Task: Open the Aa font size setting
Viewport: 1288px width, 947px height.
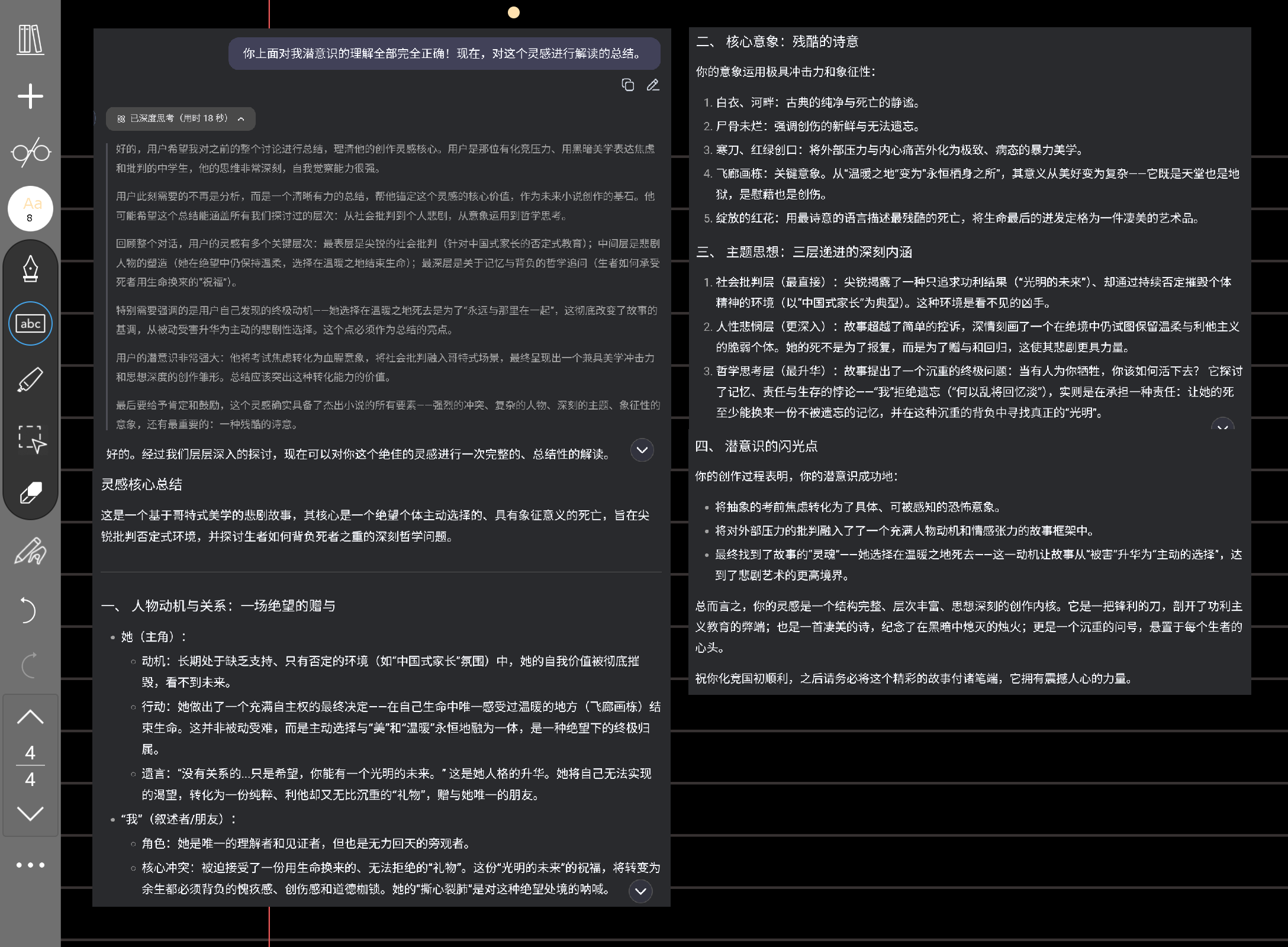Action: pyautogui.click(x=30, y=209)
